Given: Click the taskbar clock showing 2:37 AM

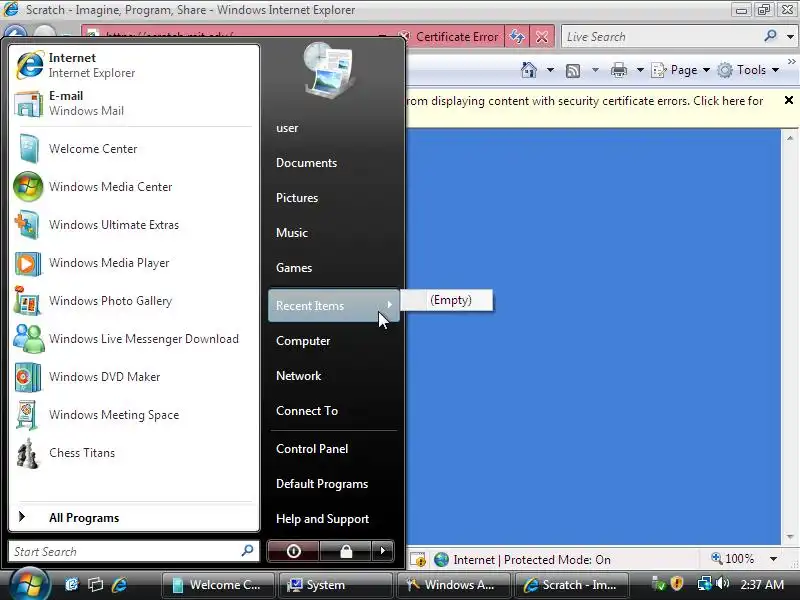Looking at the screenshot, I should (762, 585).
